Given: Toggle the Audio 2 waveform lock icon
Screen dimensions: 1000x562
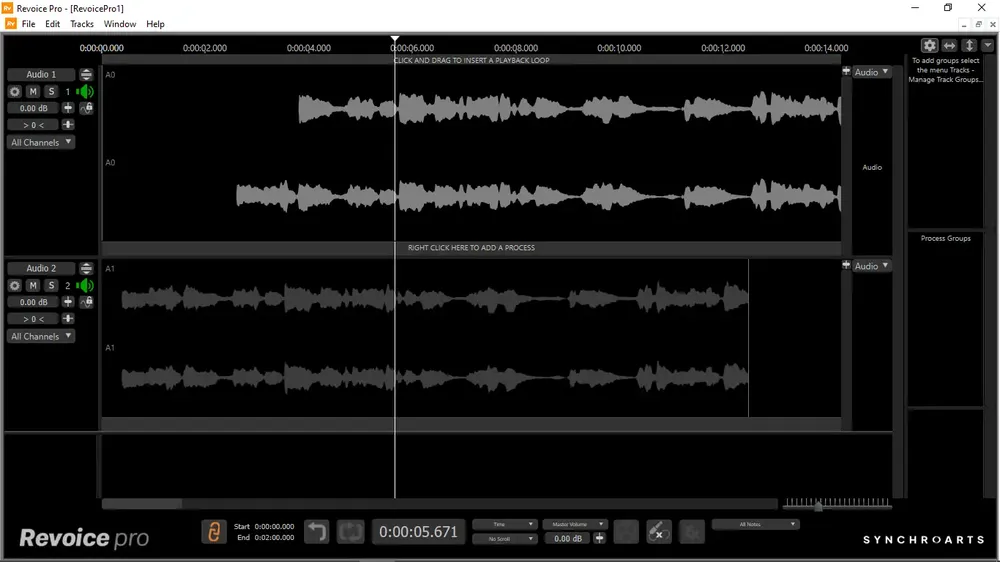Looking at the screenshot, I should (x=87, y=302).
